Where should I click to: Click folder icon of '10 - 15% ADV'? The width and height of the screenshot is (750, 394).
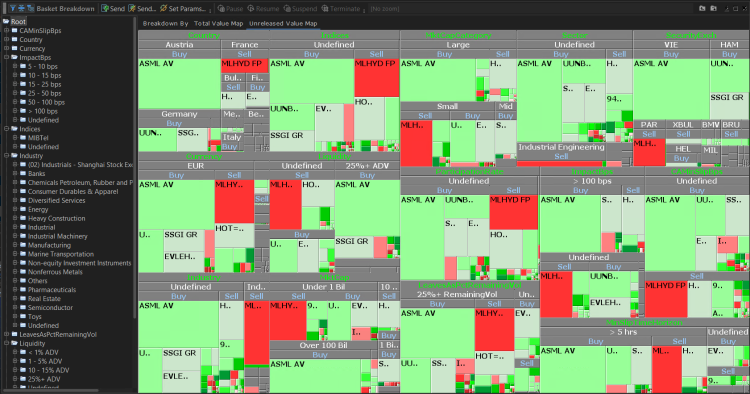pos(23,370)
